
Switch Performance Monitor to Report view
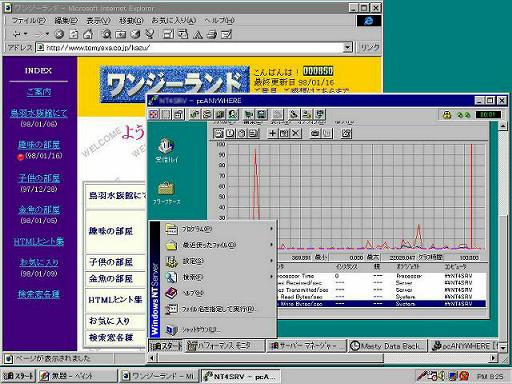tap(254, 133)
